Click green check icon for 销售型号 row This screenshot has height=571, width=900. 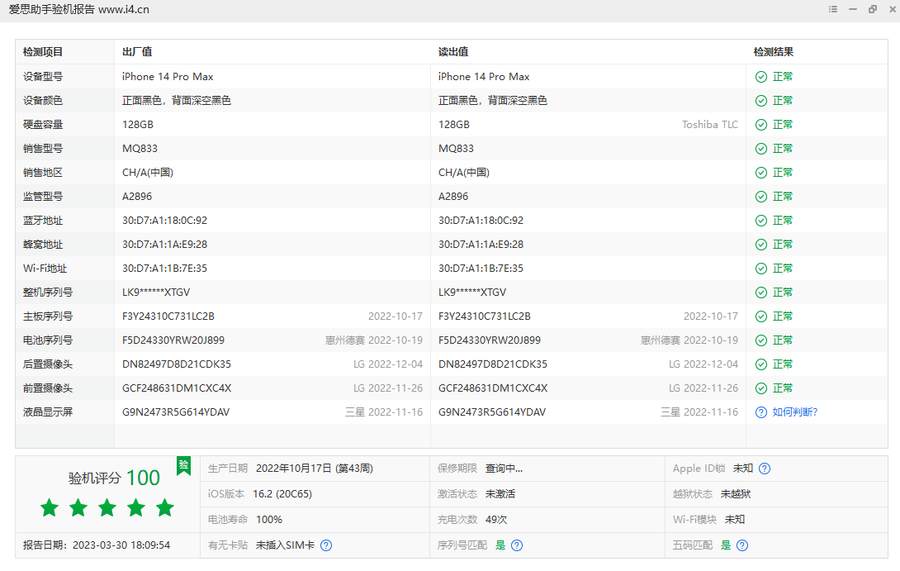(761, 149)
